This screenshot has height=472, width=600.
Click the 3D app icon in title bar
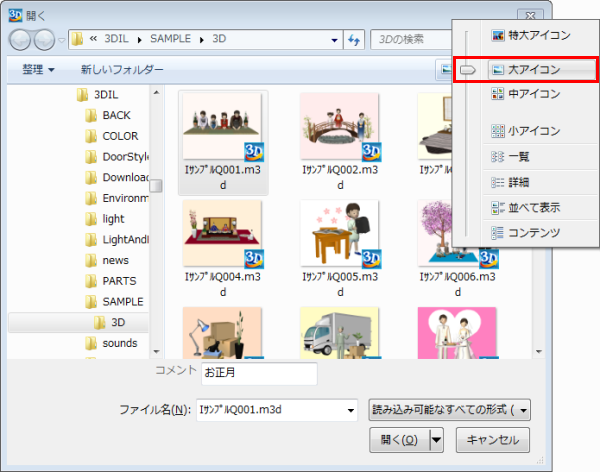pos(15,15)
